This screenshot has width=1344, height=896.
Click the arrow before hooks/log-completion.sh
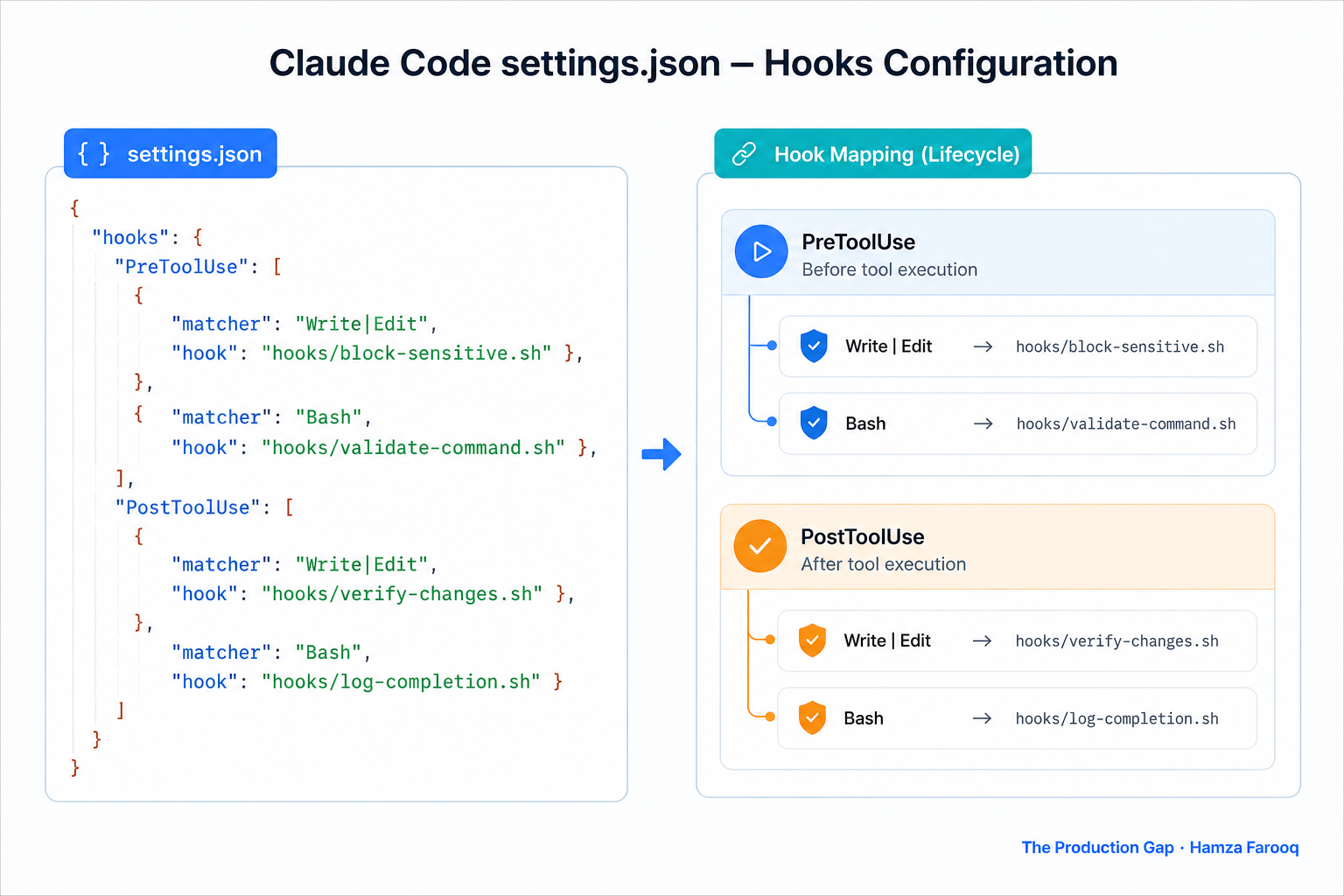click(x=982, y=718)
